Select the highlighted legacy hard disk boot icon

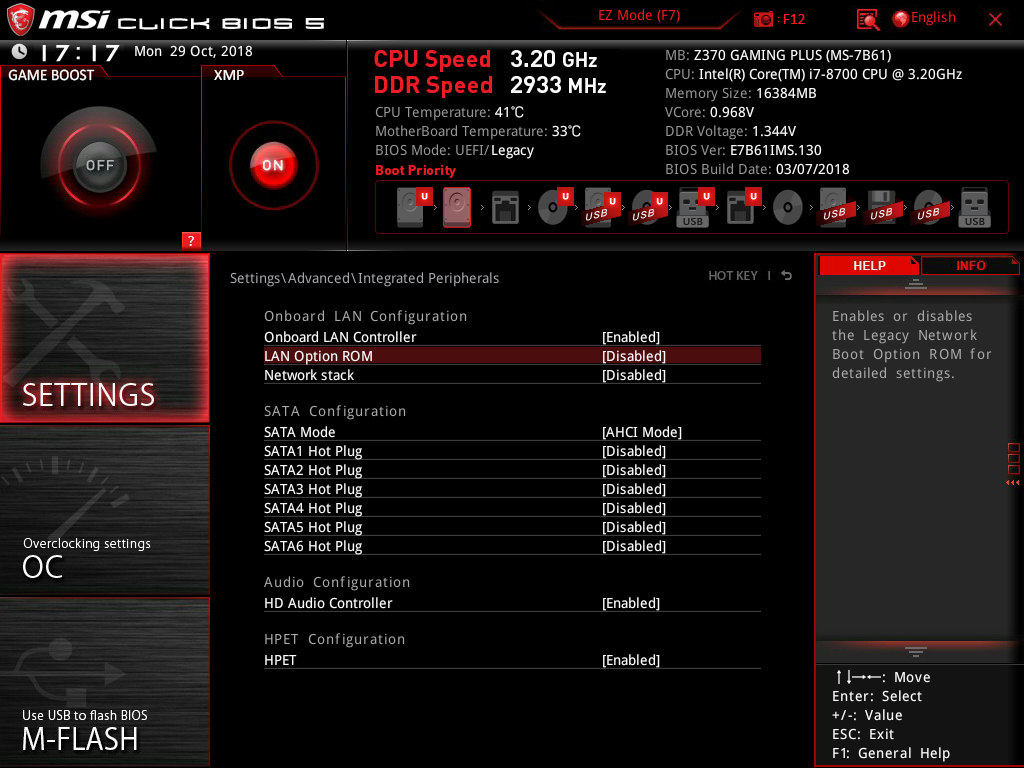[457, 208]
